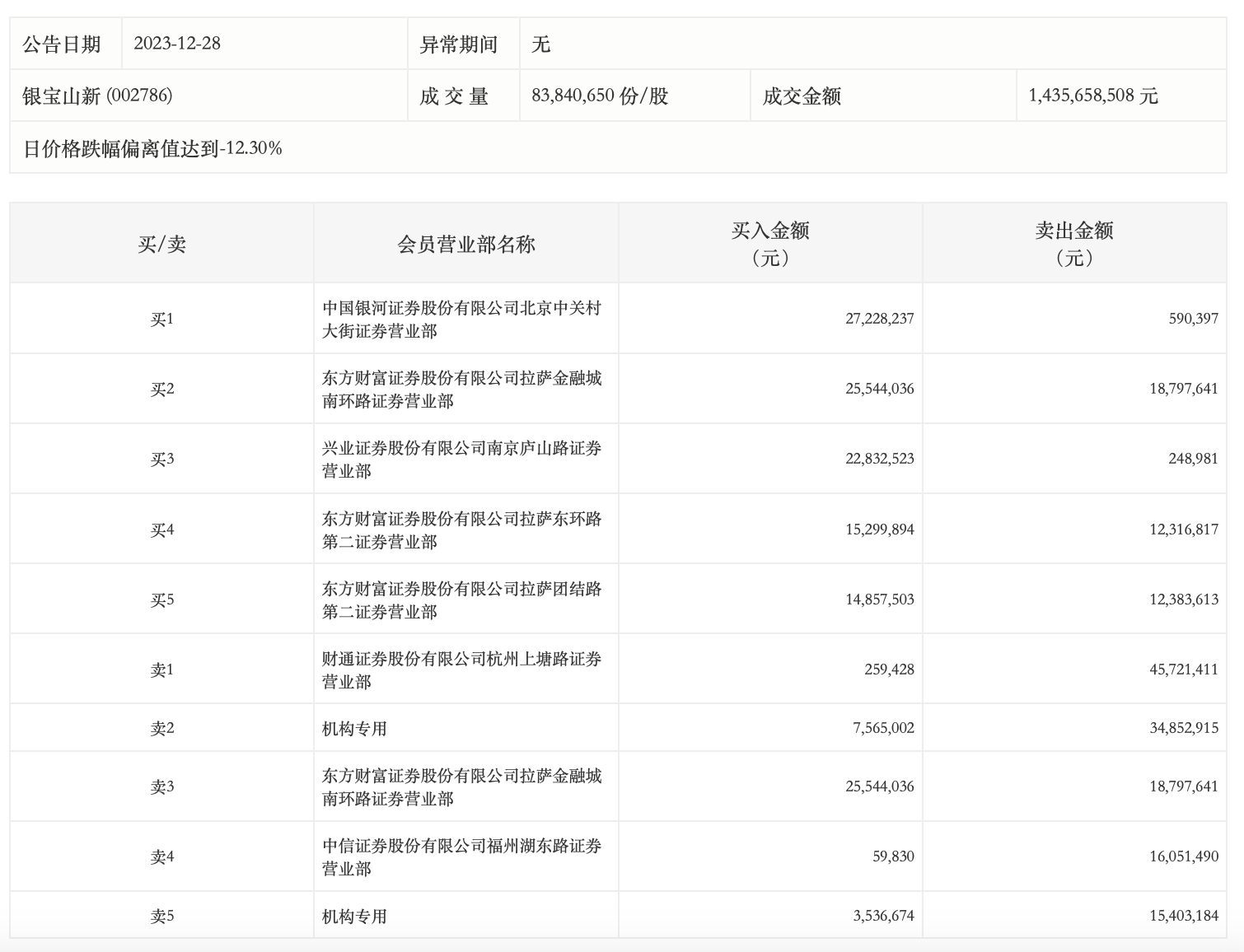
Task: Select sell amount 45,721,411
Action: (1184, 670)
